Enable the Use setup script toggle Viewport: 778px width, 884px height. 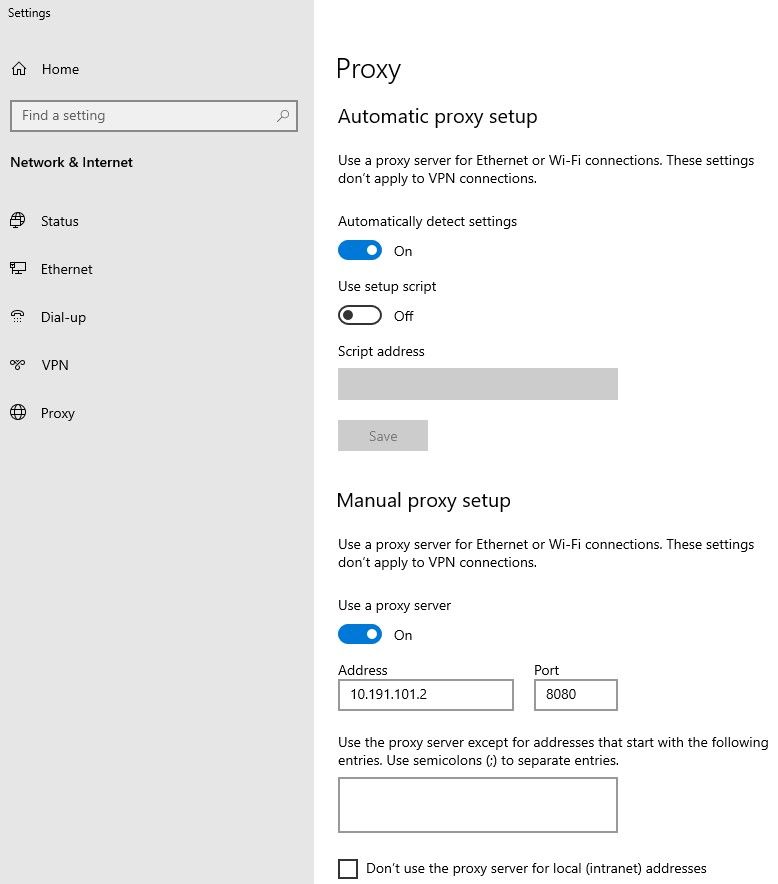tap(360, 315)
